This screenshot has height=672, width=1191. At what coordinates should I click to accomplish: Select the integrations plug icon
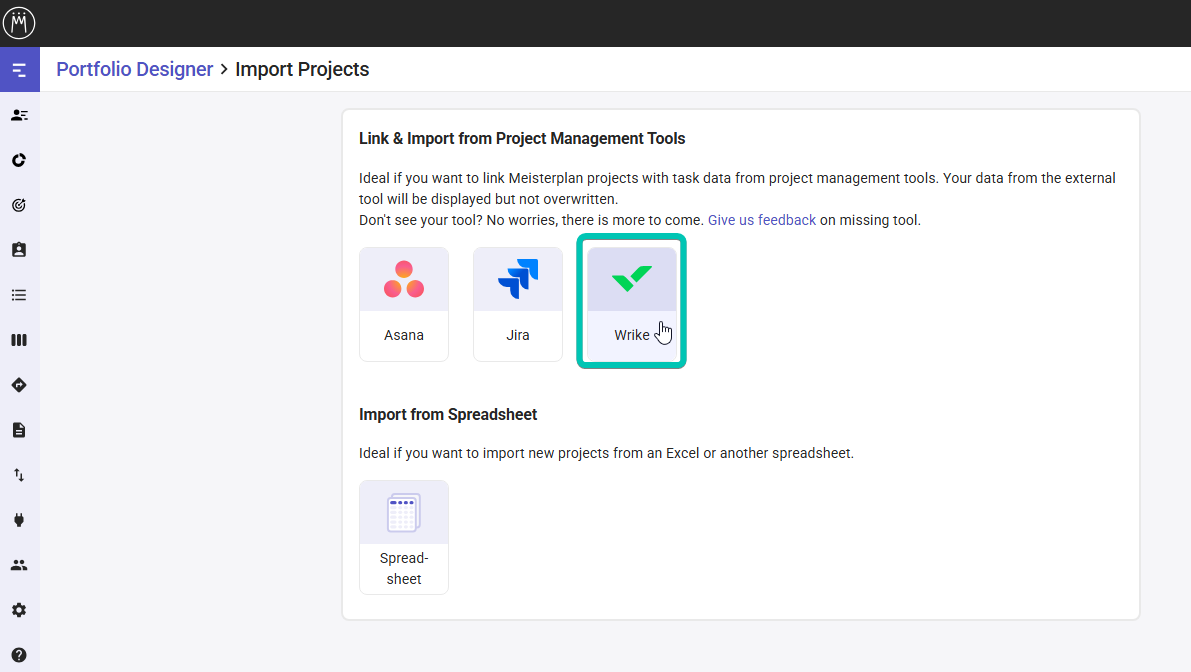click(19, 519)
